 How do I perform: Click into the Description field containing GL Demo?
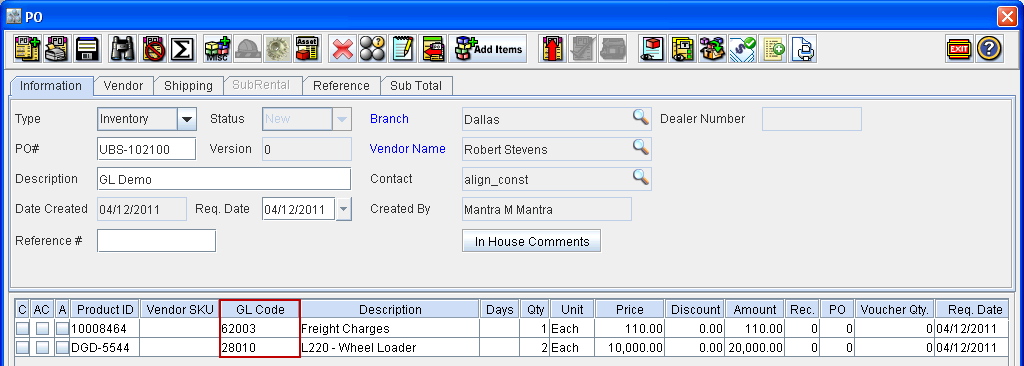click(224, 179)
